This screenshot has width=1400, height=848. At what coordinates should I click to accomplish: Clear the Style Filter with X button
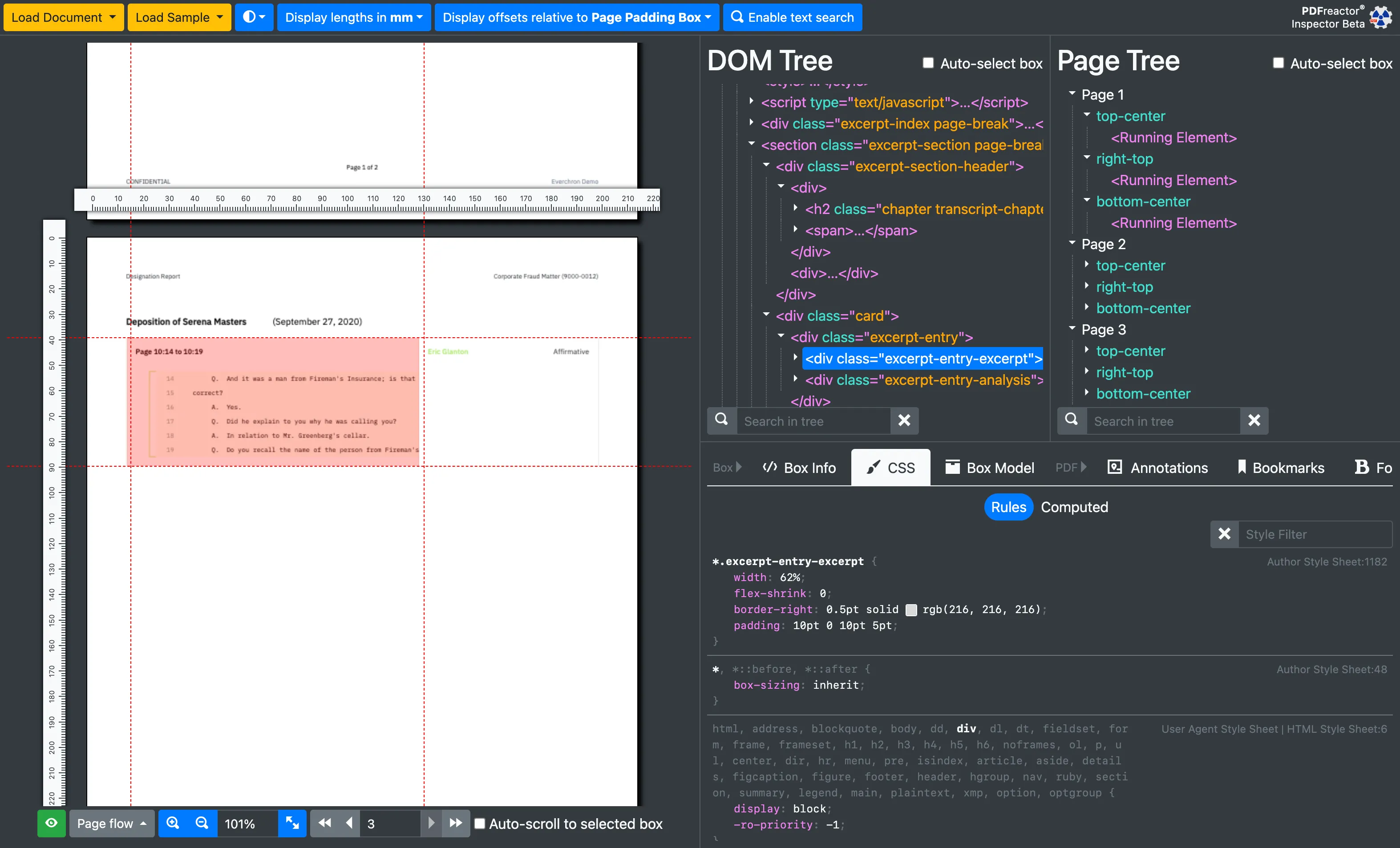point(1224,534)
